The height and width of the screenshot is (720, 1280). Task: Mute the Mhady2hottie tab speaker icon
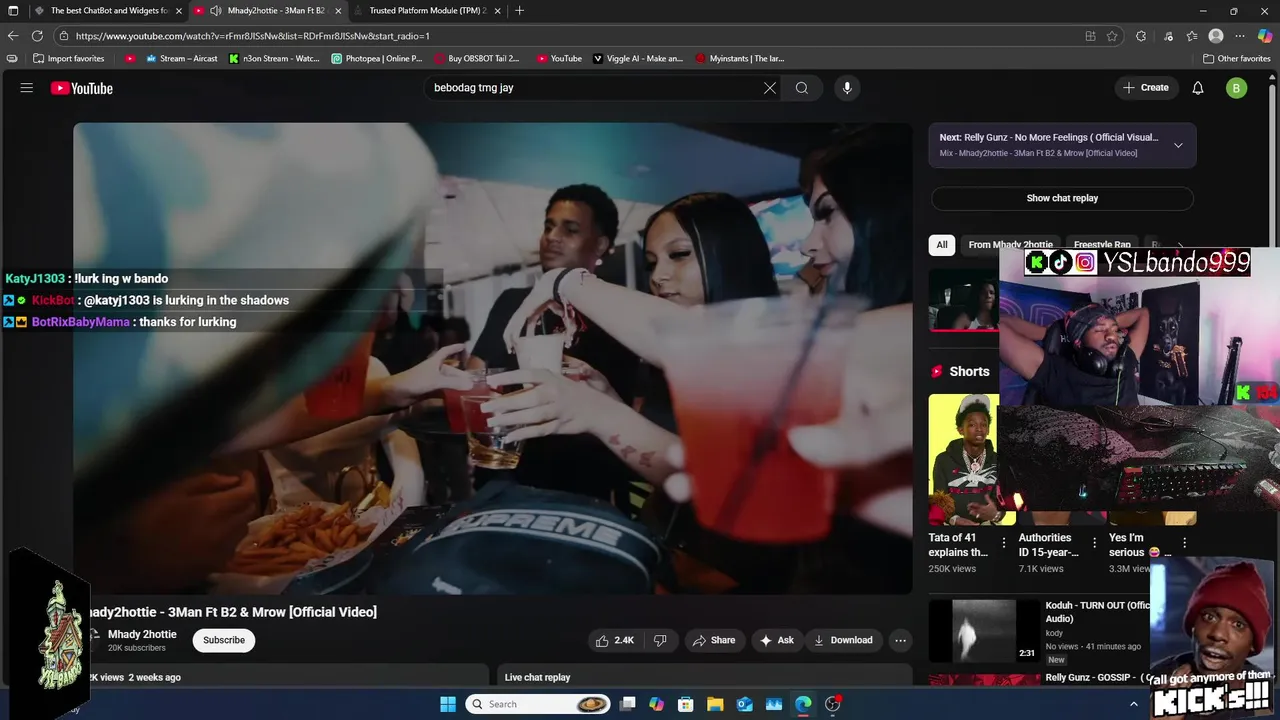tap(216, 10)
